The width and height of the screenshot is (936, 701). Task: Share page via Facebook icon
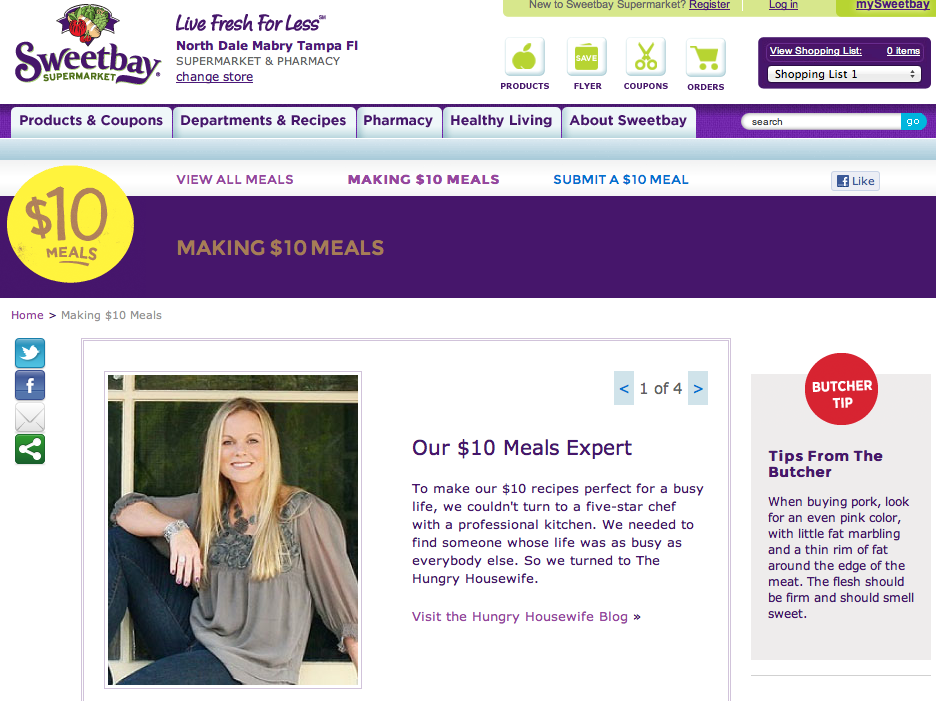pyautogui.click(x=30, y=385)
